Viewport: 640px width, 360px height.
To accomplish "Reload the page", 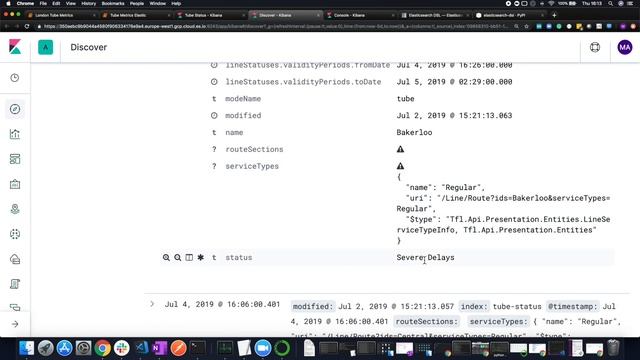I will 27,26.
